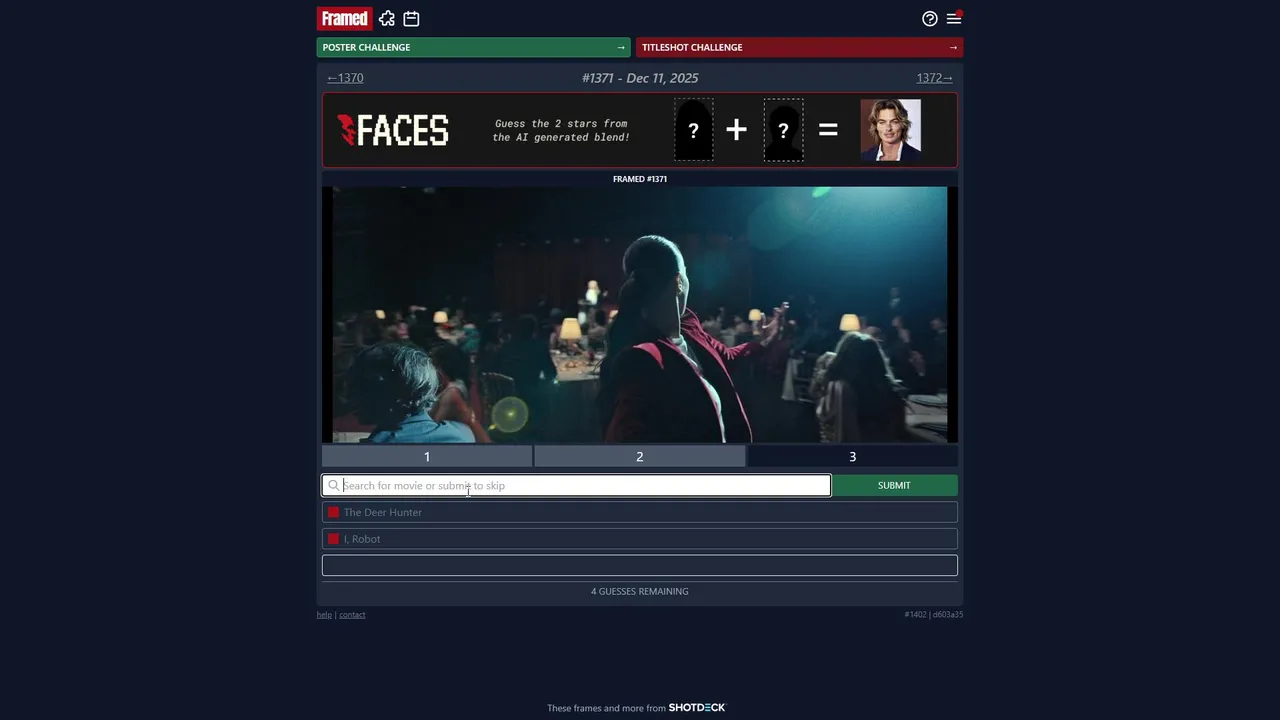Viewport: 1280px width, 720px height.
Task: Click the Framed logo
Action: [345, 18]
